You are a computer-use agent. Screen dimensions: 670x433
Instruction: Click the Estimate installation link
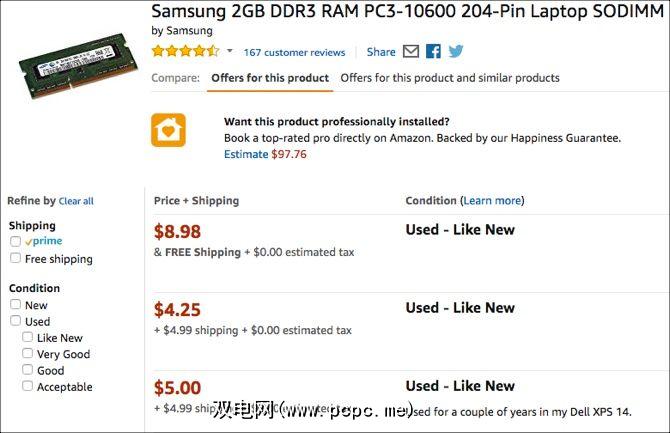tap(246, 155)
